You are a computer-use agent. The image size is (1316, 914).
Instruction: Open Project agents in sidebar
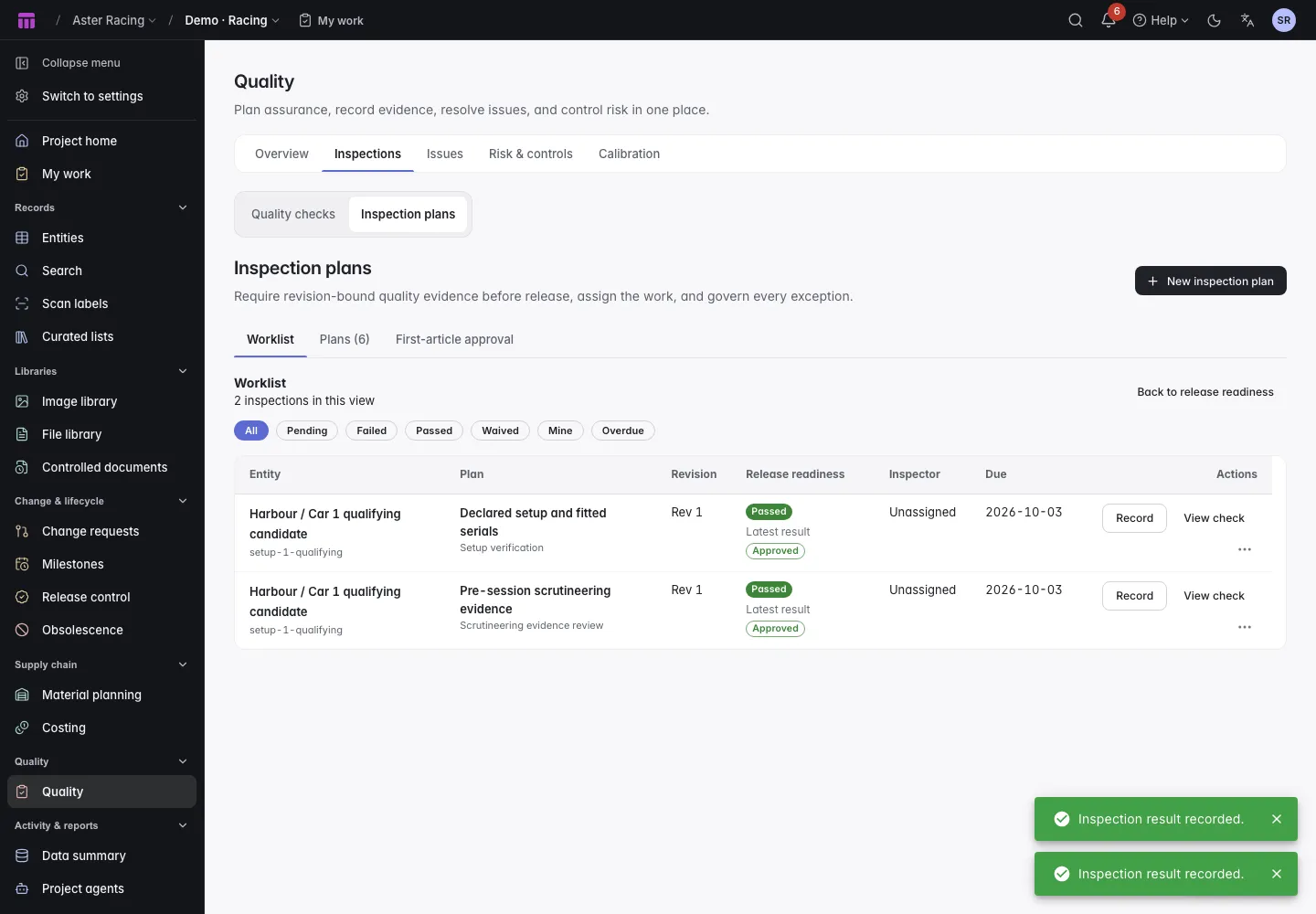[101, 888]
